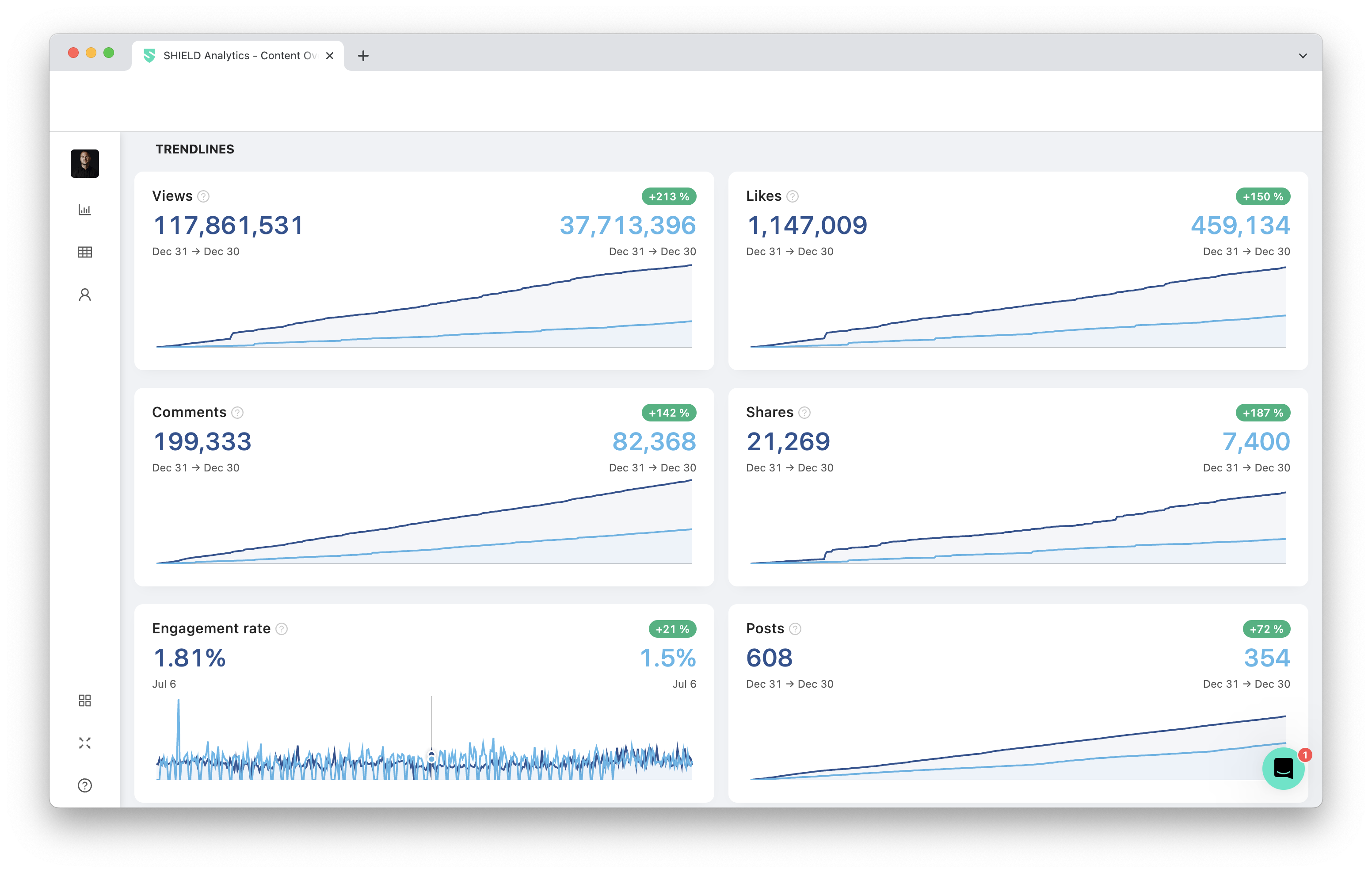Image resolution: width=1372 pixels, height=873 pixels.
Task: Click the Shares info help icon
Action: (x=804, y=413)
